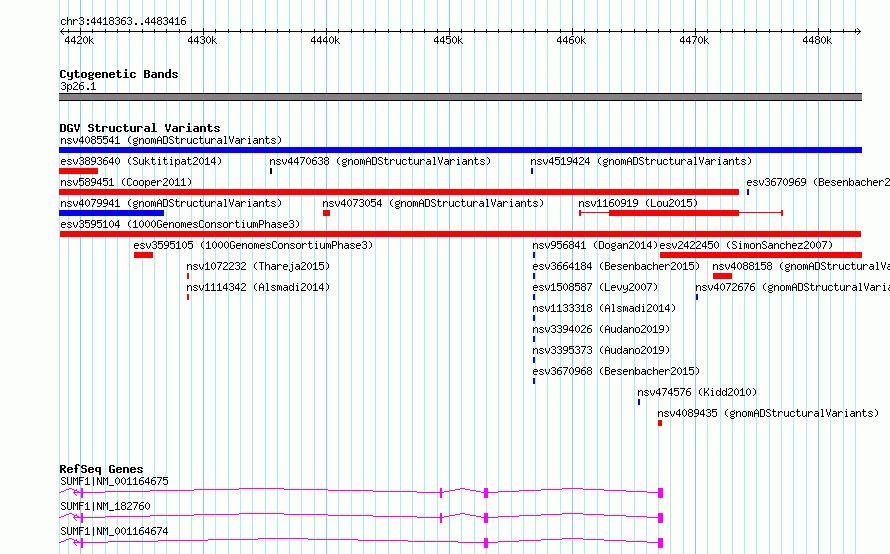Select the nsv4073054 gnomAD variant label
Viewport: 890px width, 554px height.
coord(433,203)
